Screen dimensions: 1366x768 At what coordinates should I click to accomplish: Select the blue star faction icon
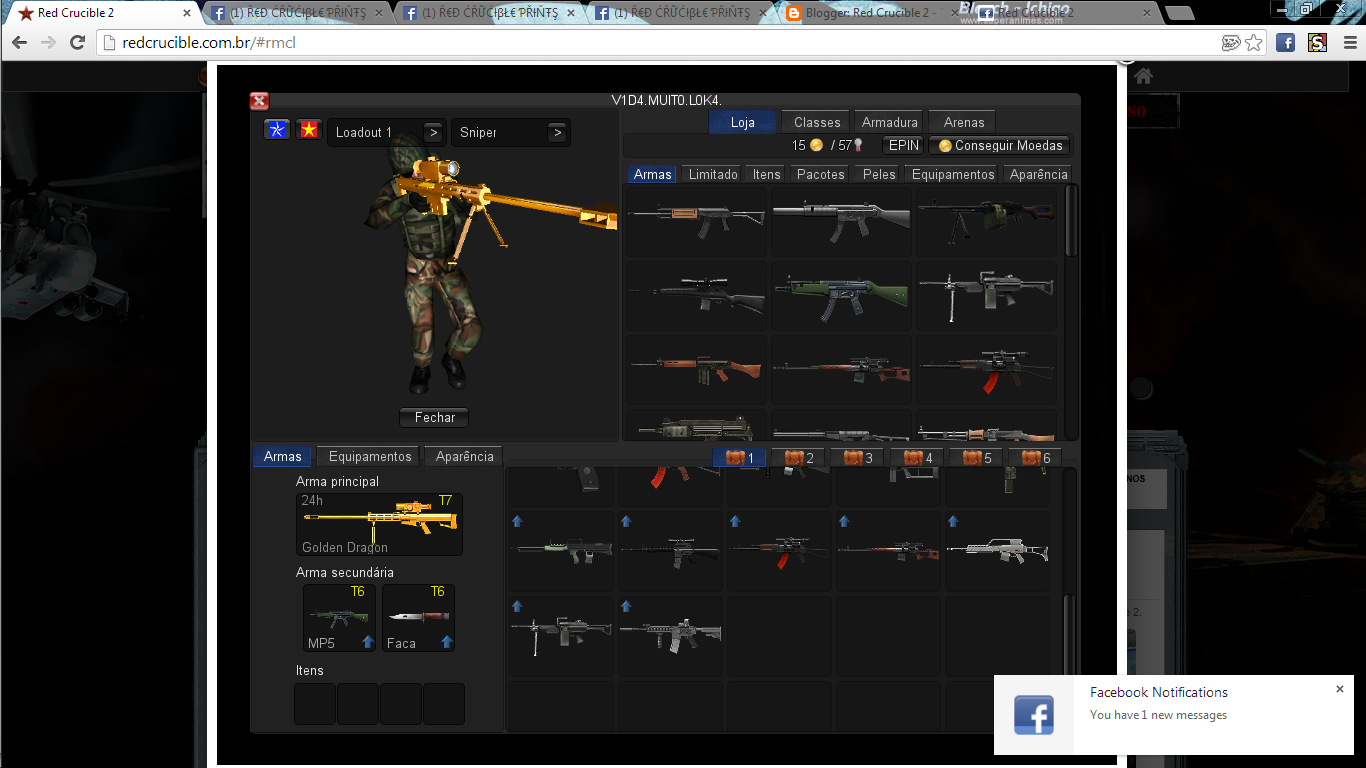click(x=276, y=129)
